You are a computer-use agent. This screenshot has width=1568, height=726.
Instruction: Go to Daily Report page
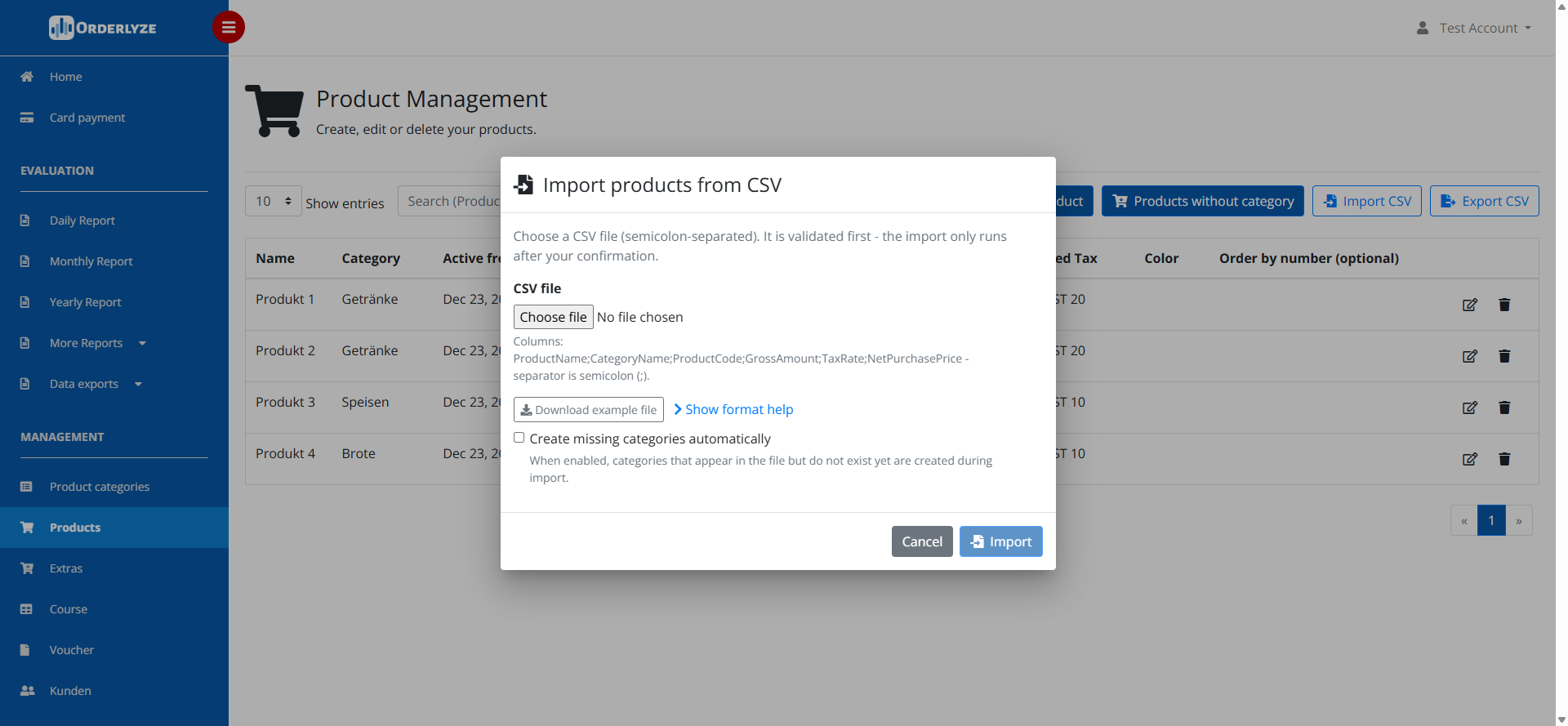click(x=82, y=220)
